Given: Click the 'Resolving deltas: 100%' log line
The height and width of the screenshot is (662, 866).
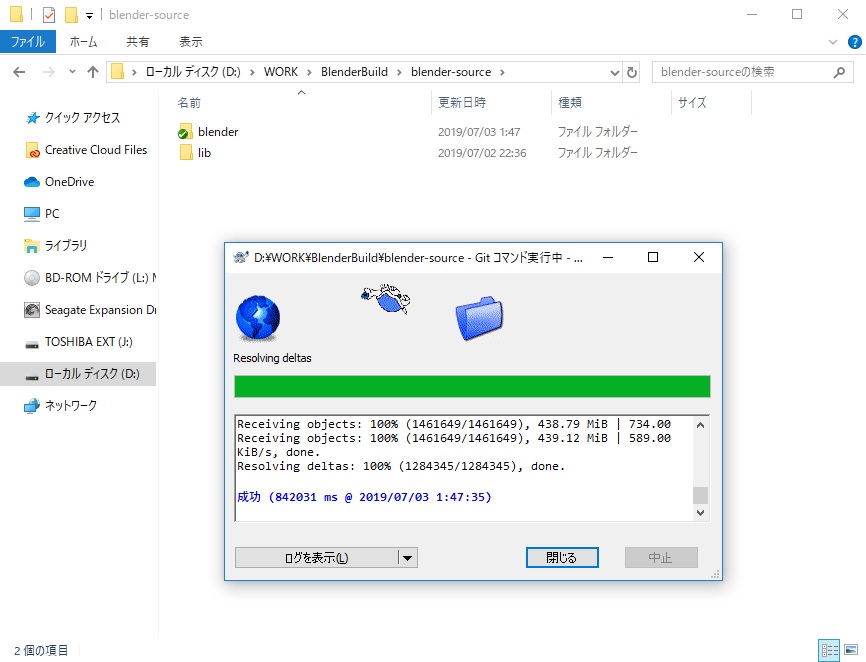Looking at the screenshot, I should (x=401, y=467).
